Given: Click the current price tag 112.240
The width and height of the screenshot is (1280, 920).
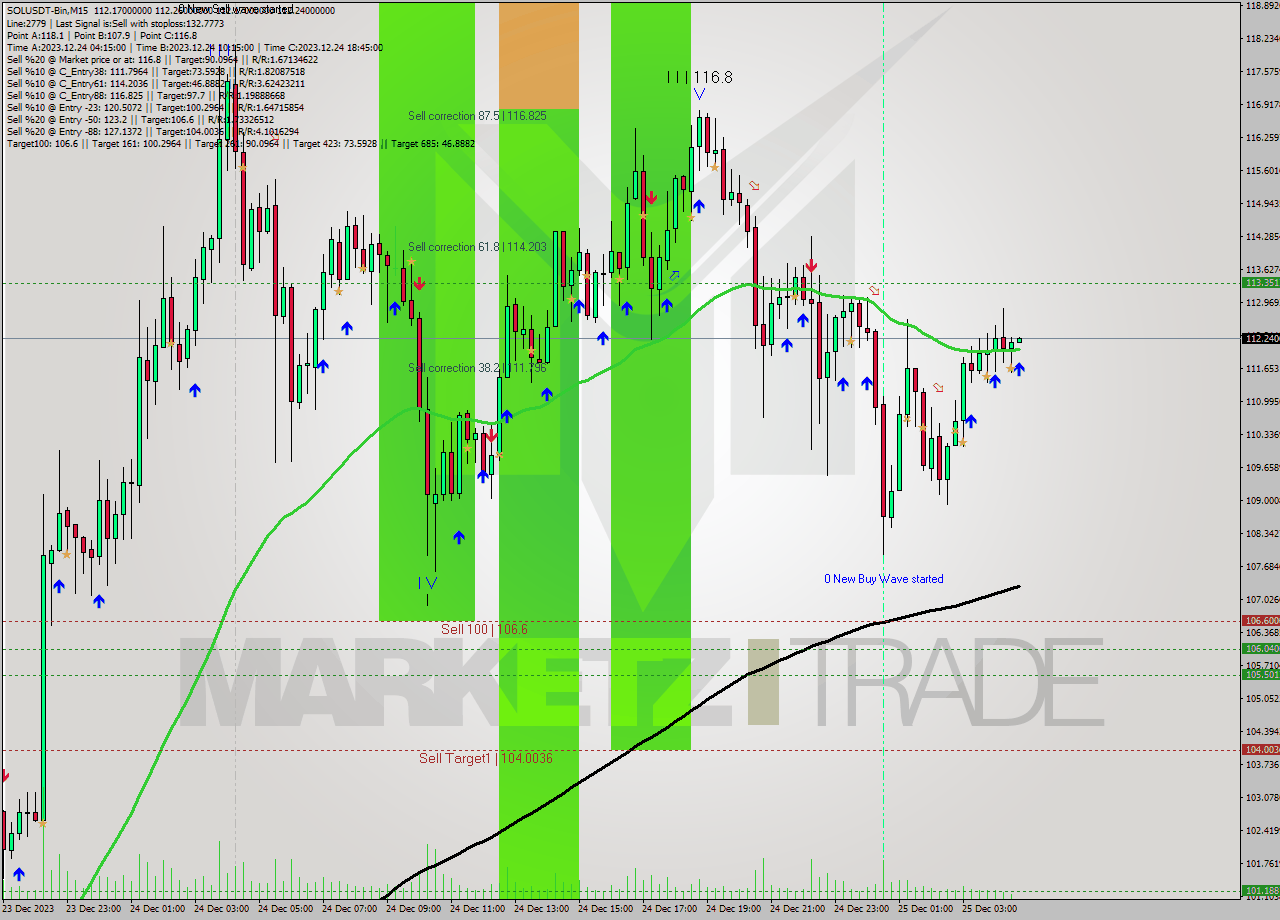Looking at the screenshot, I should 1260,338.
